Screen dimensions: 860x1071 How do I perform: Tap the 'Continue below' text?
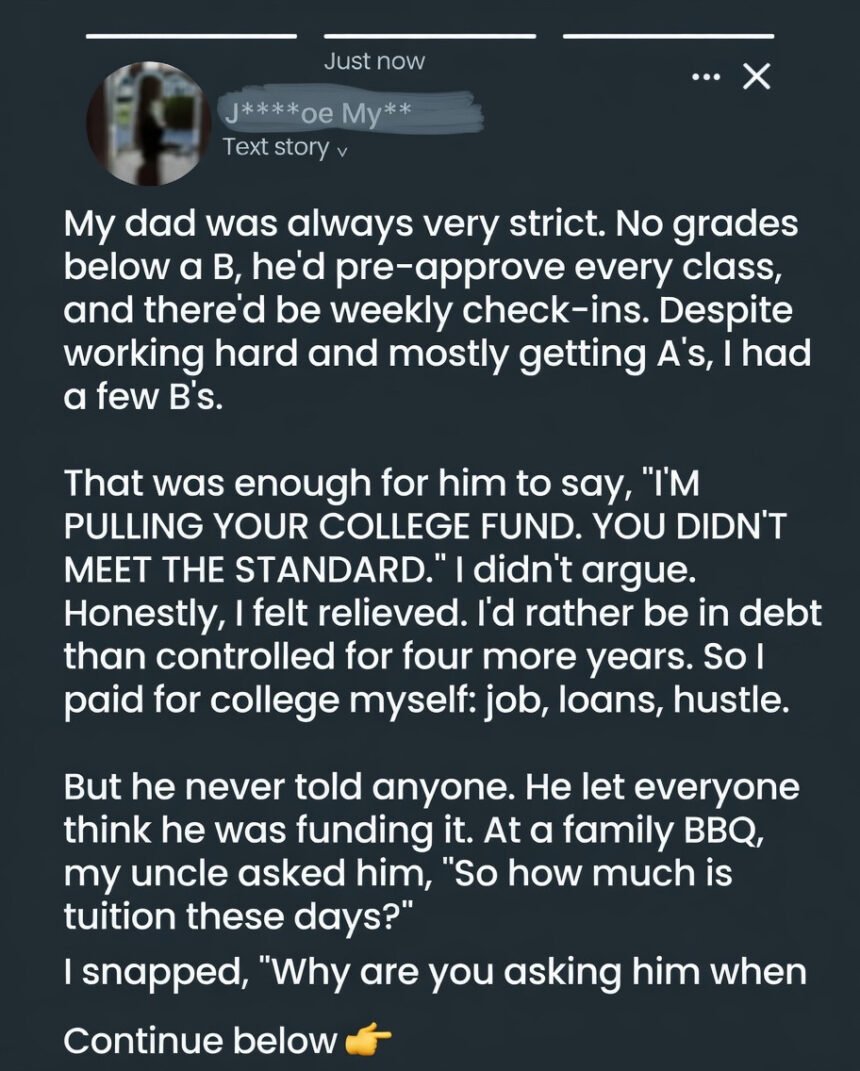point(200,1042)
